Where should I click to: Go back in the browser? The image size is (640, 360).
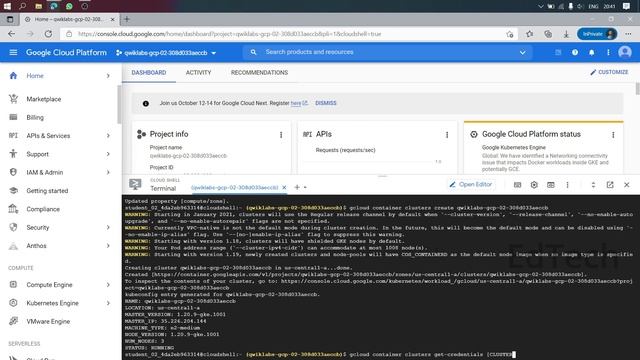tap(11, 34)
